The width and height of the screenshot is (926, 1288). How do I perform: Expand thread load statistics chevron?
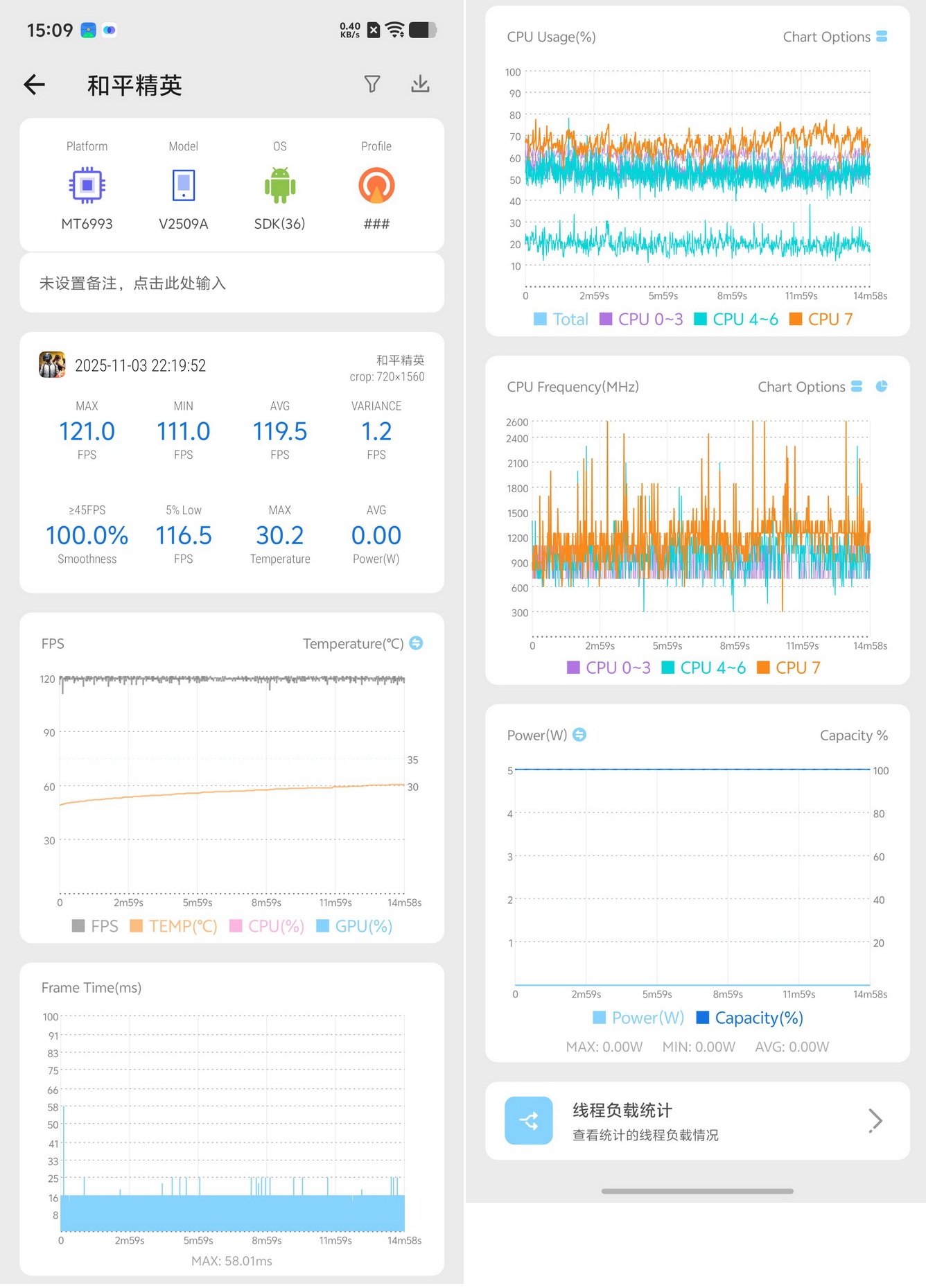(x=875, y=1120)
